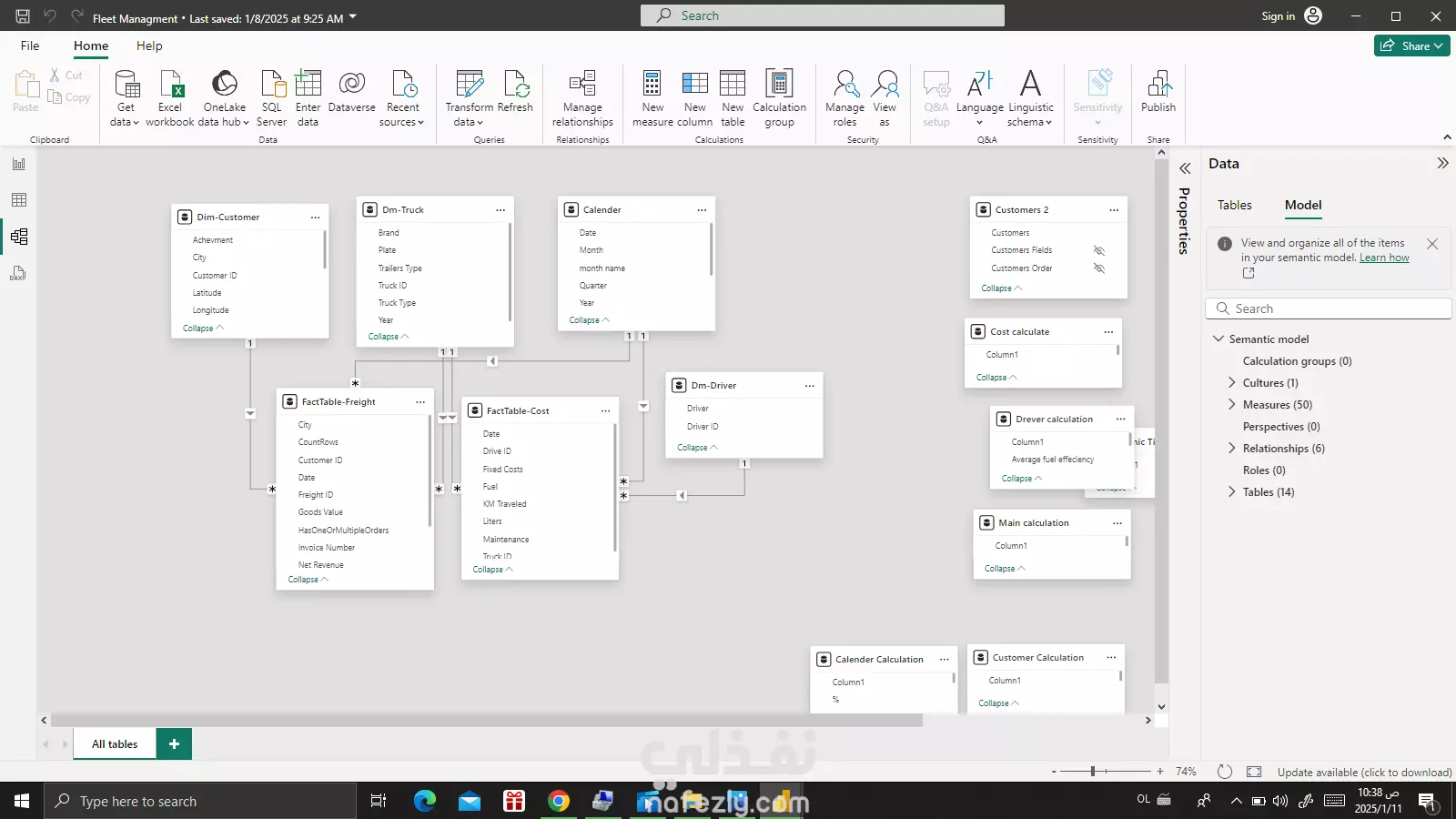1456x819 pixels.
Task: Click the New measure icon
Action: point(652,85)
